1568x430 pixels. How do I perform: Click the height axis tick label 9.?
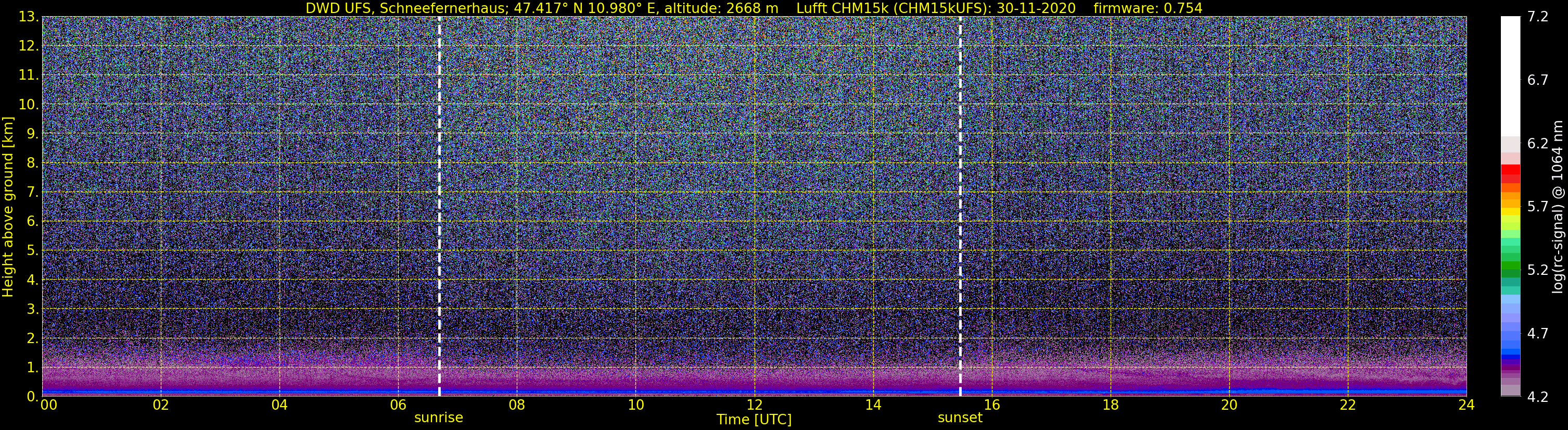coord(33,133)
